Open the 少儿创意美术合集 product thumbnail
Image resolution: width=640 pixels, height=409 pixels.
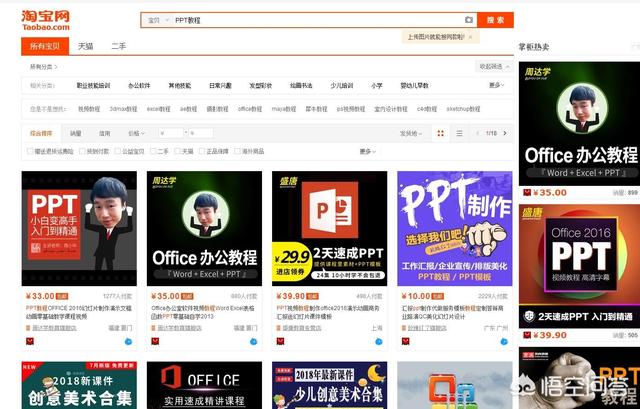pyautogui.click(x=329, y=385)
